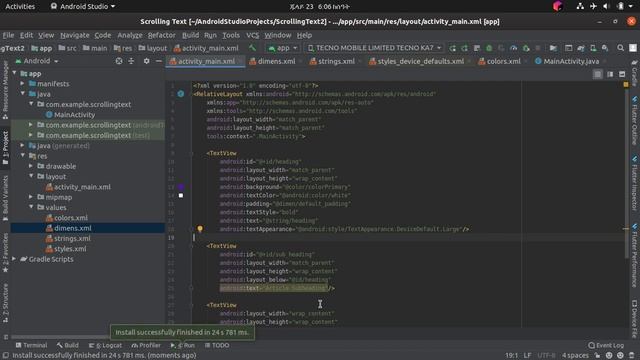640x360 pixels.
Task: Click the white color gutter swatch
Action: [x=181, y=196]
